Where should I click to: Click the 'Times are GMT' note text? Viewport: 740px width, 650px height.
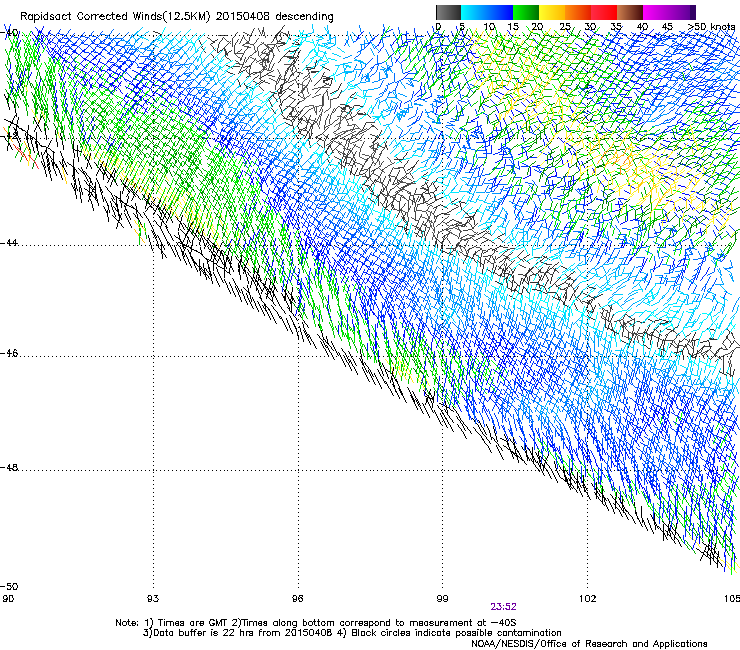(195, 623)
